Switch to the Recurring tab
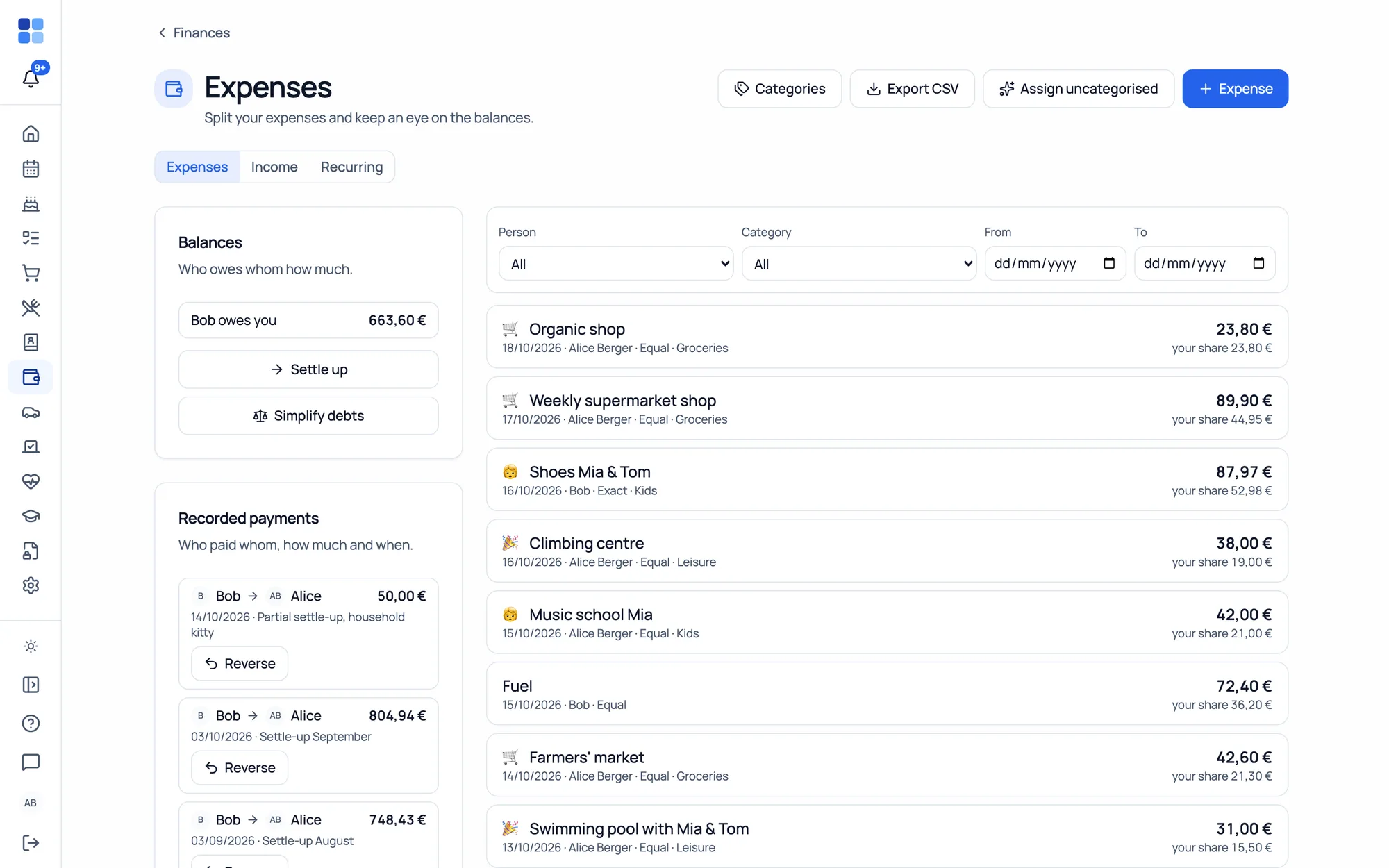1389x868 pixels. coord(351,167)
